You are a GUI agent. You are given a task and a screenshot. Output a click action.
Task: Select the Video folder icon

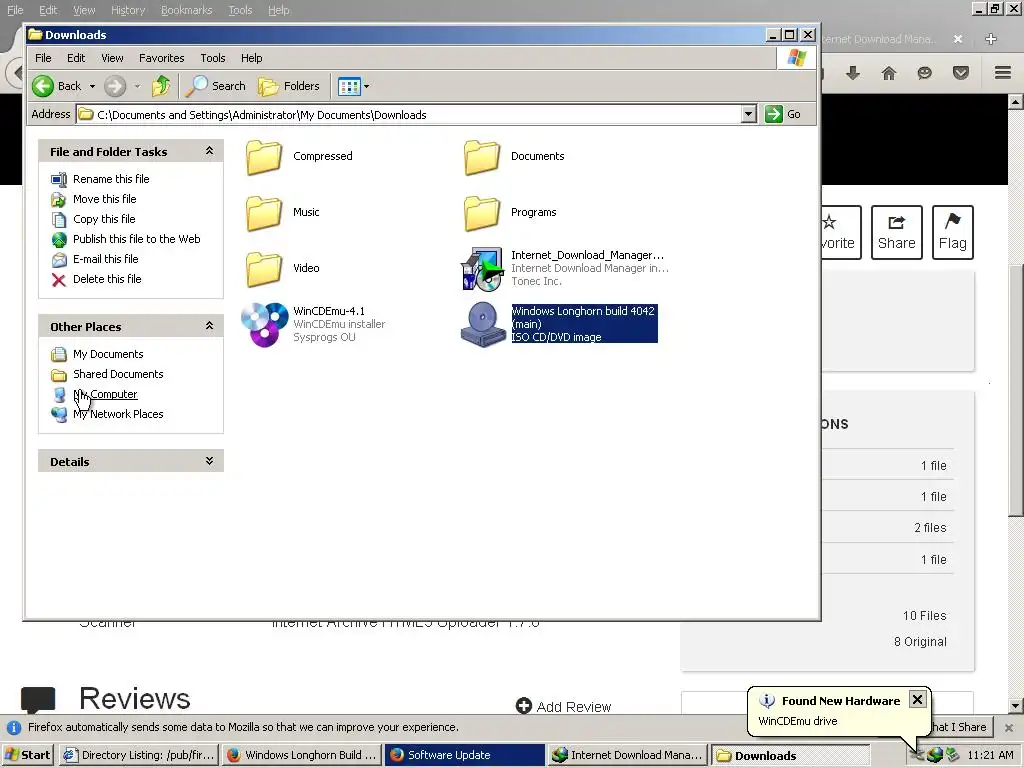[264, 269]
